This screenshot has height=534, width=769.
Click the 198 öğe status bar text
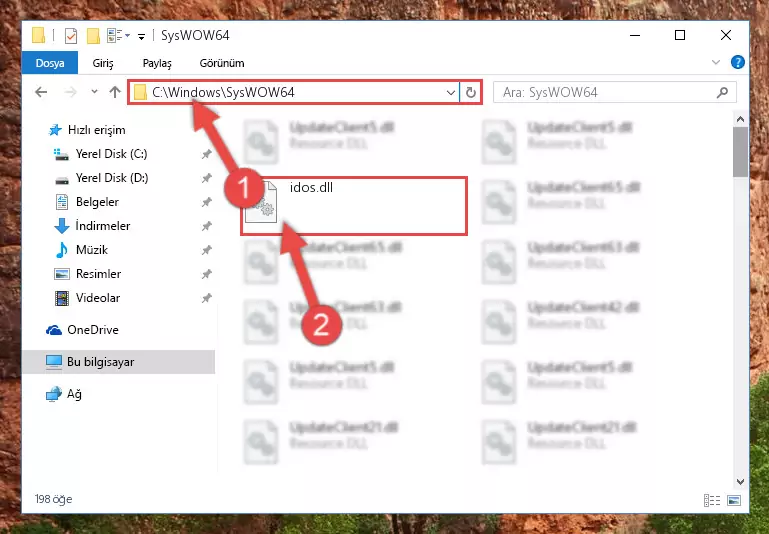[53, 499]
